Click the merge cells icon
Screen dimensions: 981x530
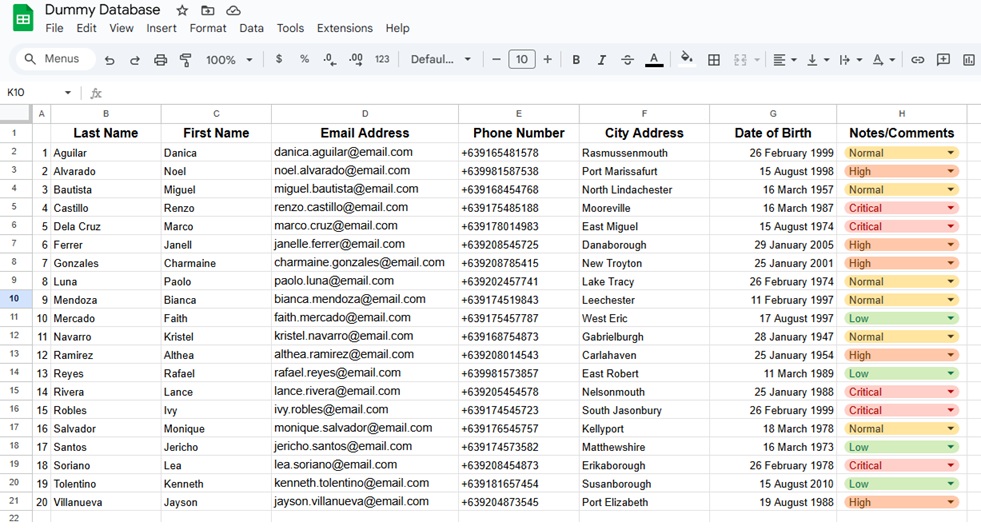(740, 60)
